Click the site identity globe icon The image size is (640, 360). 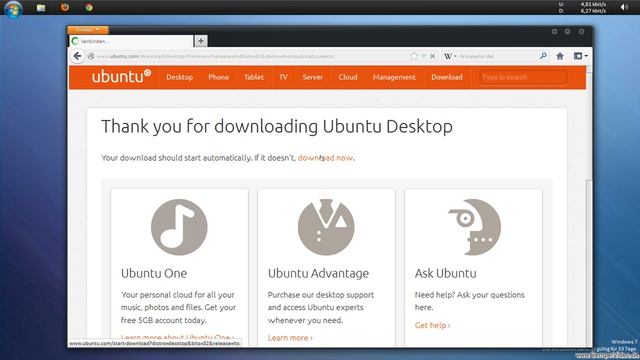(x=91, y=56)
